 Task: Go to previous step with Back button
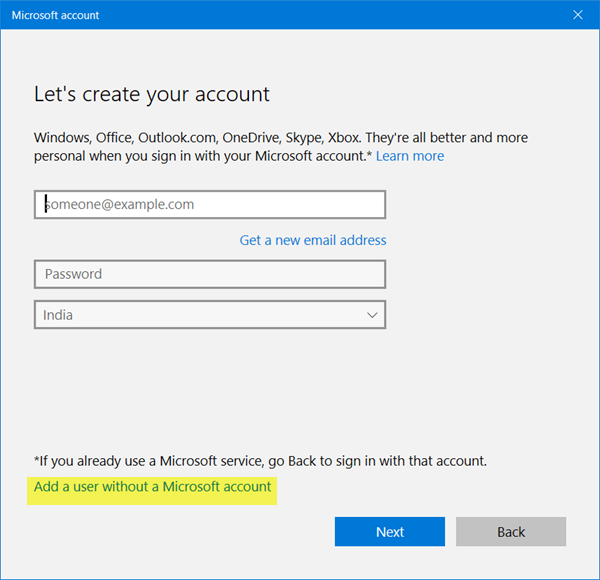(x=511, y=532)
